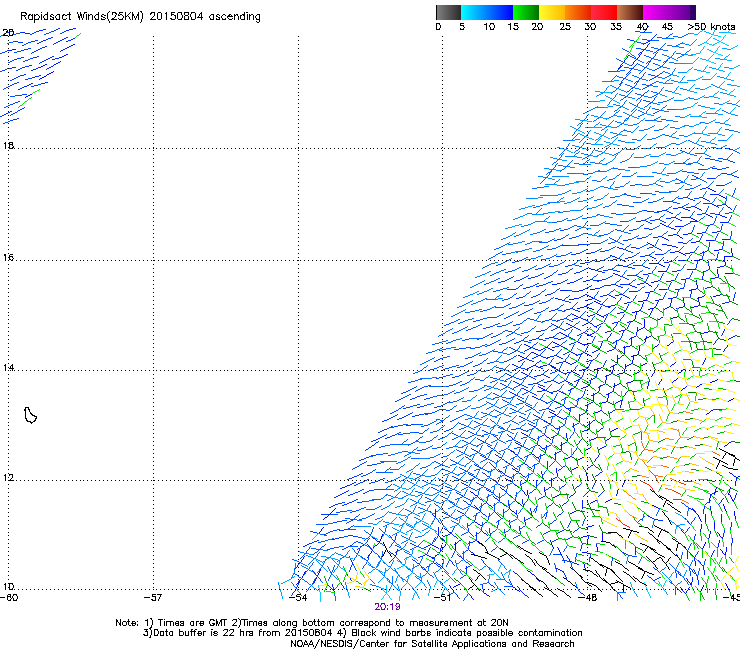Click the gray 0–5 knot legend swatch

point(448,12)
